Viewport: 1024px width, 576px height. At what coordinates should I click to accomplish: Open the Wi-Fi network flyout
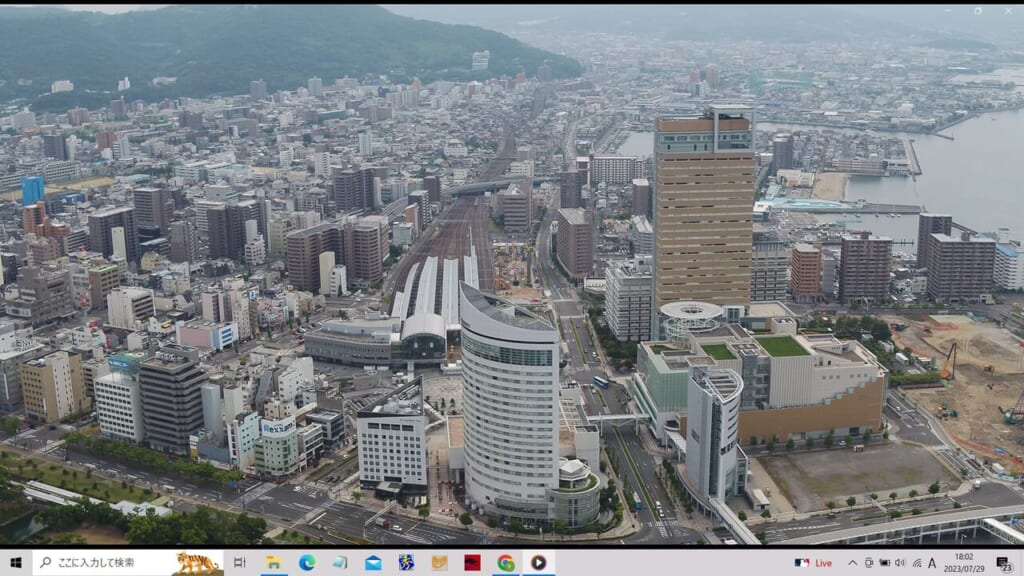click(916, 562)
